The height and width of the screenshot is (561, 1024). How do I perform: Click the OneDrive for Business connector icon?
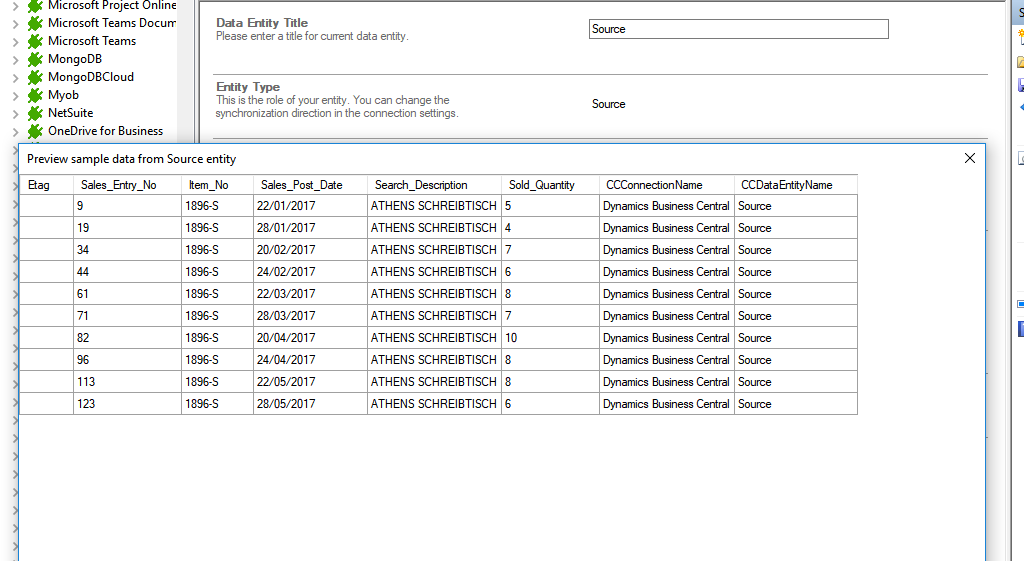click(35, 131)
